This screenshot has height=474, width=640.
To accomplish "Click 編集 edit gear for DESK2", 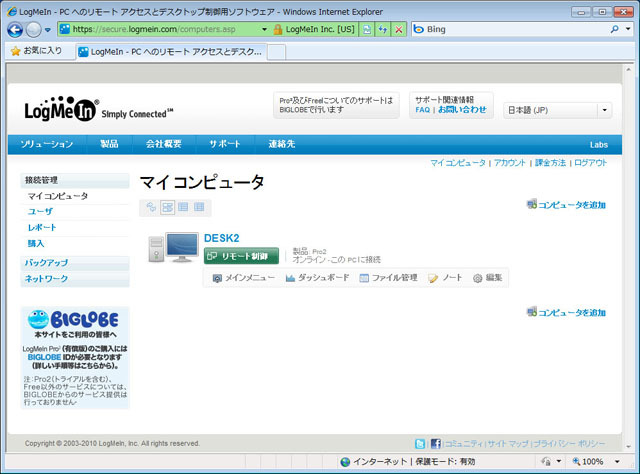I will click(x=487, y=278).
